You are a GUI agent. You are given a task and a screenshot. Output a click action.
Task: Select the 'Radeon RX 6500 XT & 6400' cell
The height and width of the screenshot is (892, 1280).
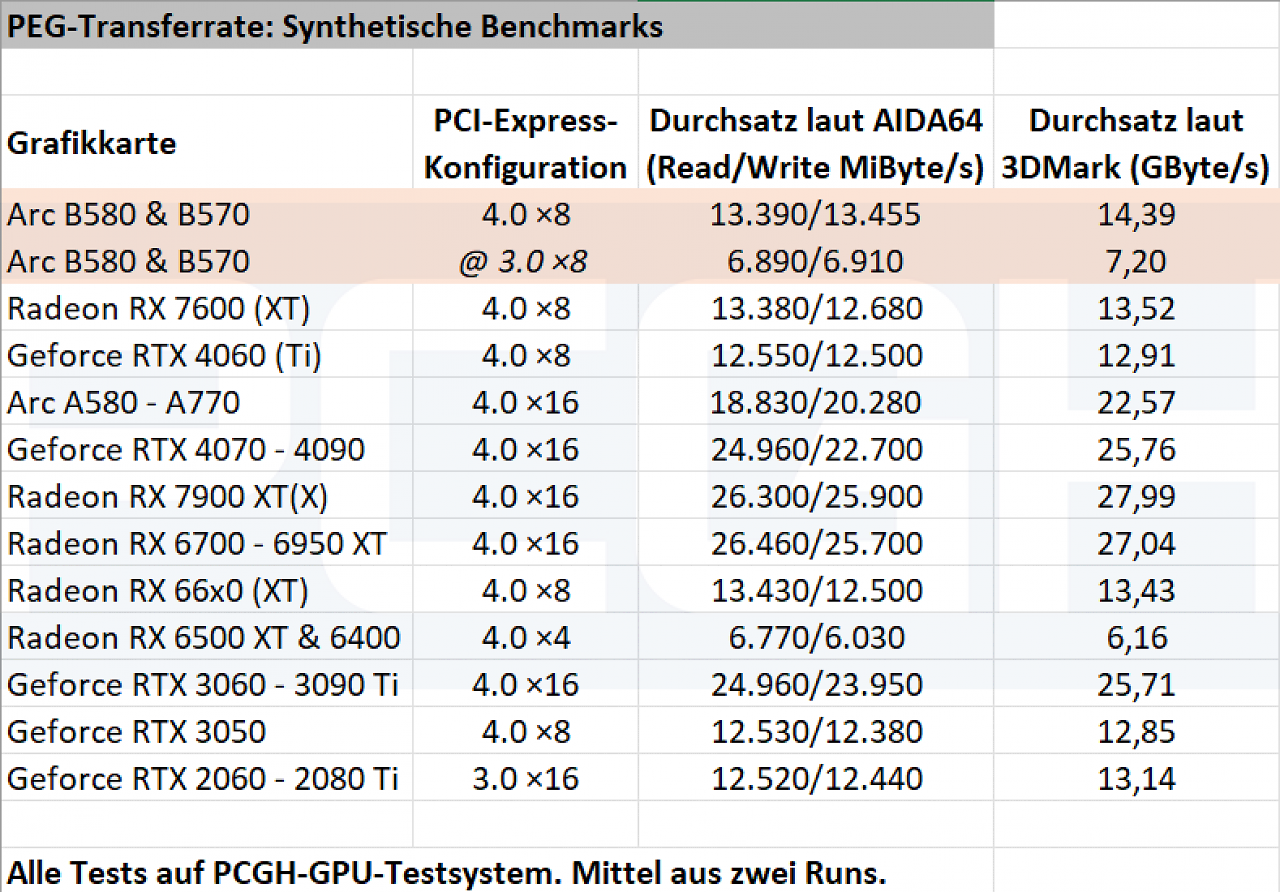coord(207,636)
